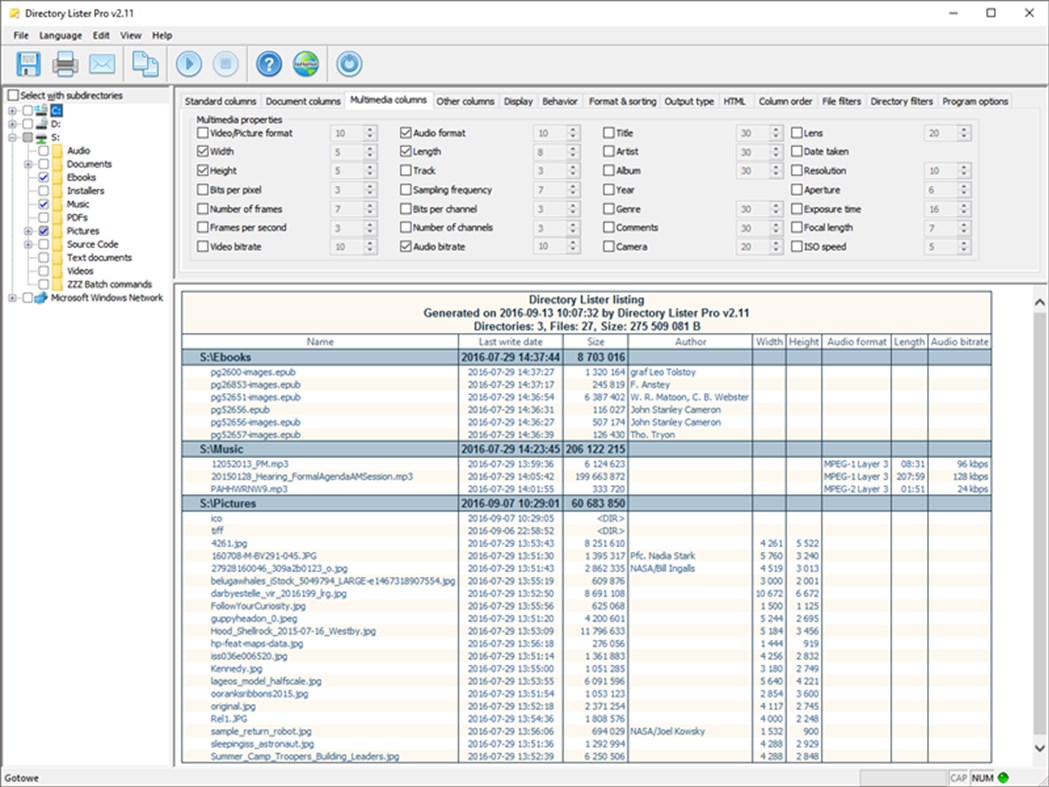Click the Stop generation toolbar icon
The width and height of the screenshot is (1049, 787).
point(226,63)
